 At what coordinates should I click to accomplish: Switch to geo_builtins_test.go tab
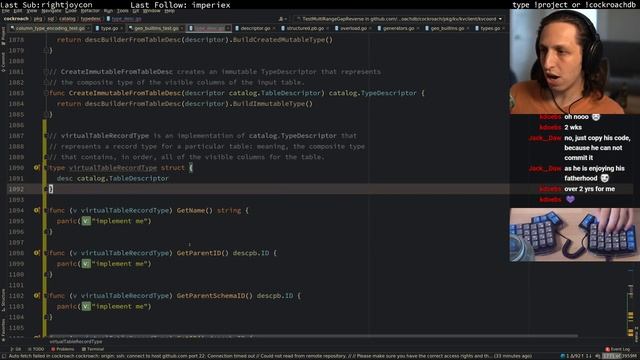click(156, 28)
